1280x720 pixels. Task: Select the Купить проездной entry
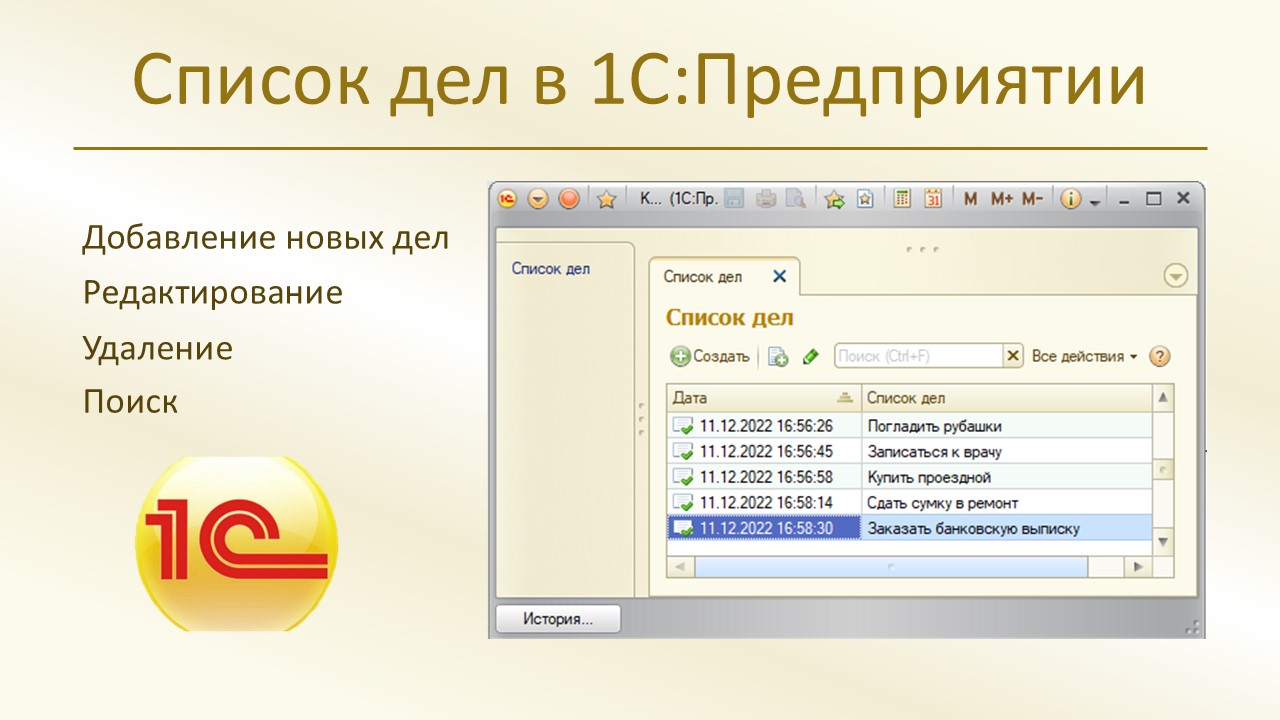(x=929, y=477)
